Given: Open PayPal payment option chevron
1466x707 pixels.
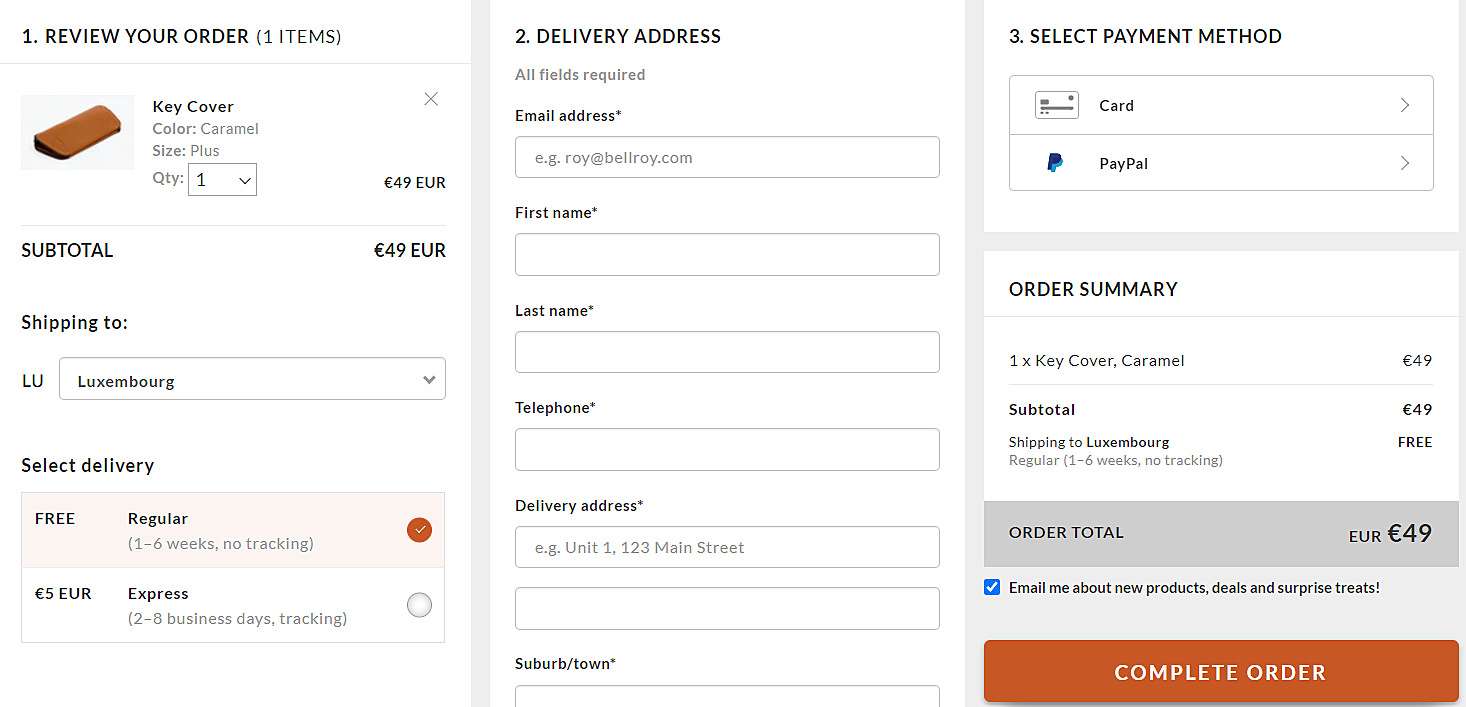Looking at the screenshot, I should [x=1405, y=163].
